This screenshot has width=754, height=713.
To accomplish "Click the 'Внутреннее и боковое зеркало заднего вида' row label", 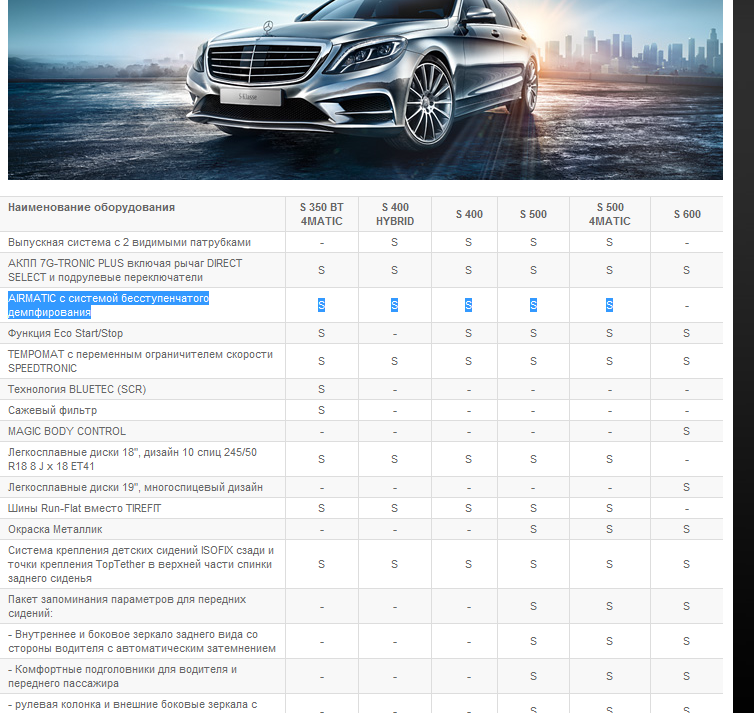I will coord(142,641).
